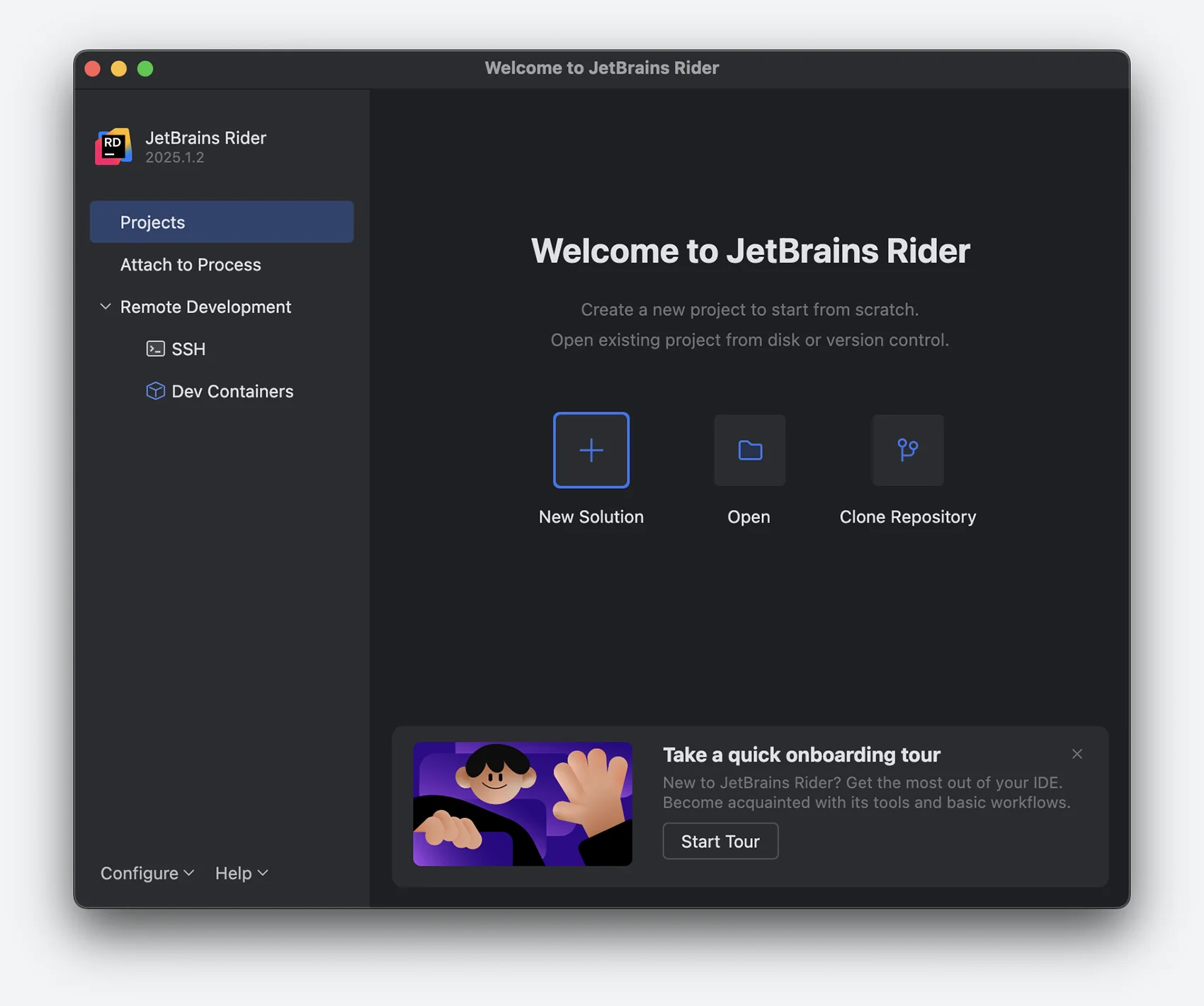This screenshot has height=1006, width=1204.
Task: Click the Open label text
Action: pyautogui.click(x=749, y=517)
